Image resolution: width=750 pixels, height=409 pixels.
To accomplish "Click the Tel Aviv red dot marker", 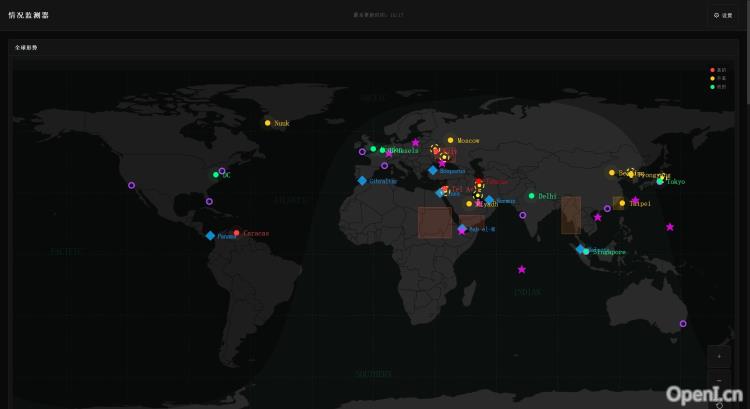I will point(445,189).
